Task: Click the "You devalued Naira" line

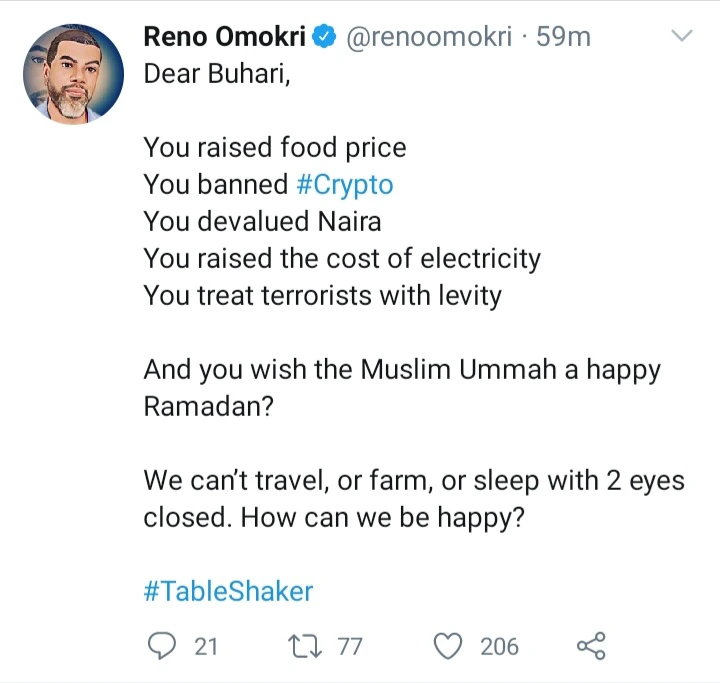Action: (262, 221)
